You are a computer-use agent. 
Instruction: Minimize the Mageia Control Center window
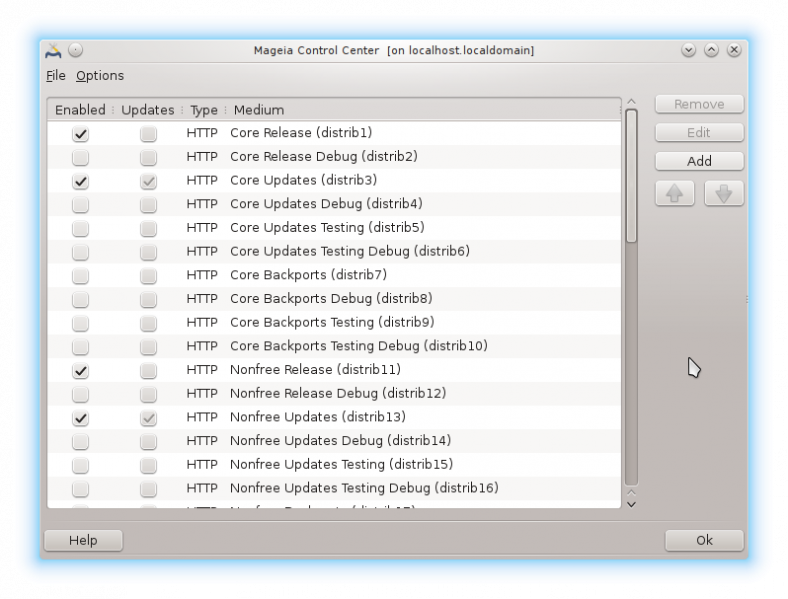pyautogui.click(x=688, y=50)
